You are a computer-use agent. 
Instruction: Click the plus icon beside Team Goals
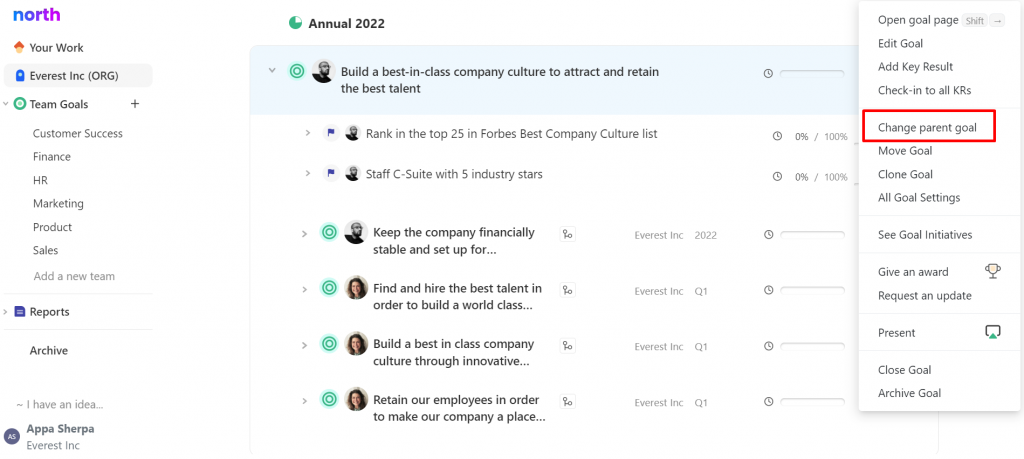pyautogui.click(x=135, y=104)
